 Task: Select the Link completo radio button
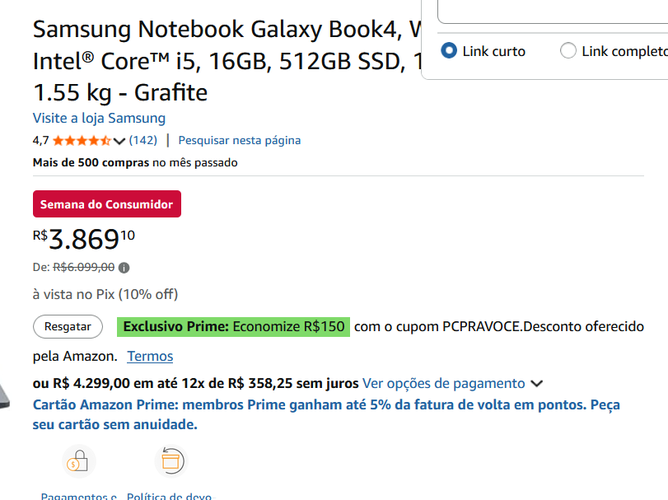tap(568, 50)
